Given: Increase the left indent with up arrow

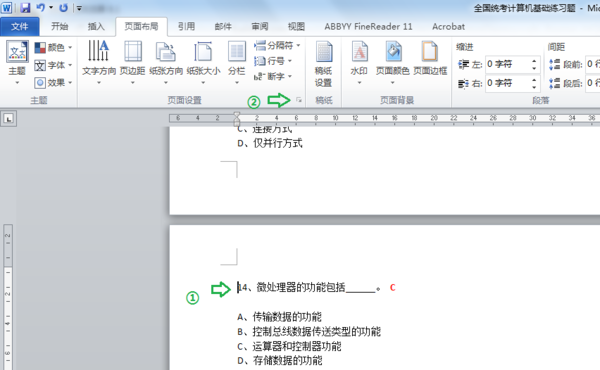Looking at the screenshot, I should [534, 61].
